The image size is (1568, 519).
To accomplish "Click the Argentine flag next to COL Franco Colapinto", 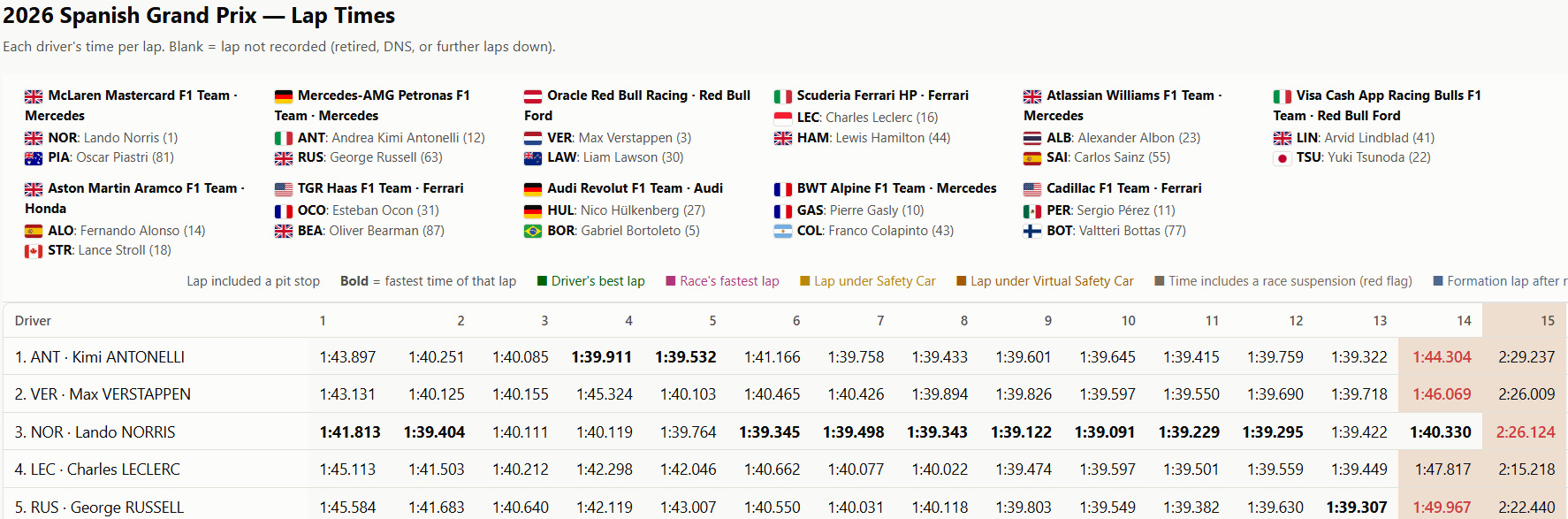I will pyautogui.click(x=783, y=232).
